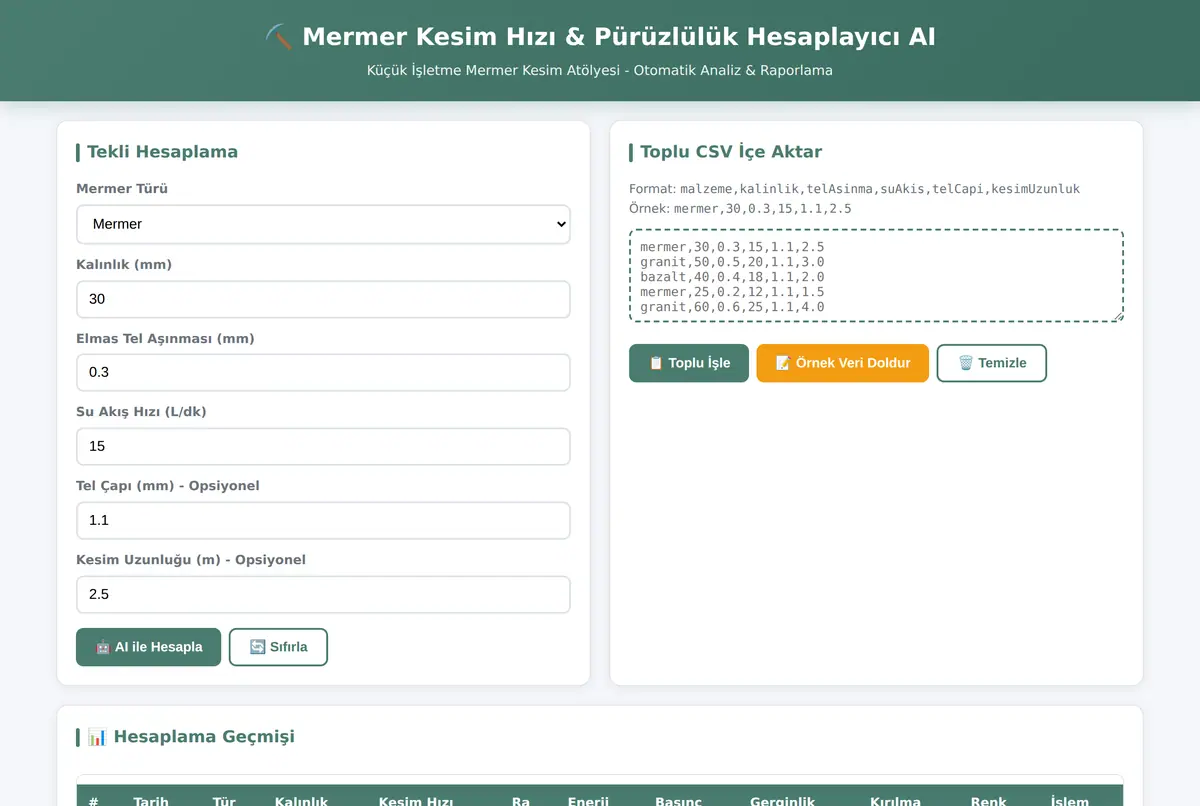Click the Enerji column header
Screen dimensions: 1200x806
pos(588,800)
